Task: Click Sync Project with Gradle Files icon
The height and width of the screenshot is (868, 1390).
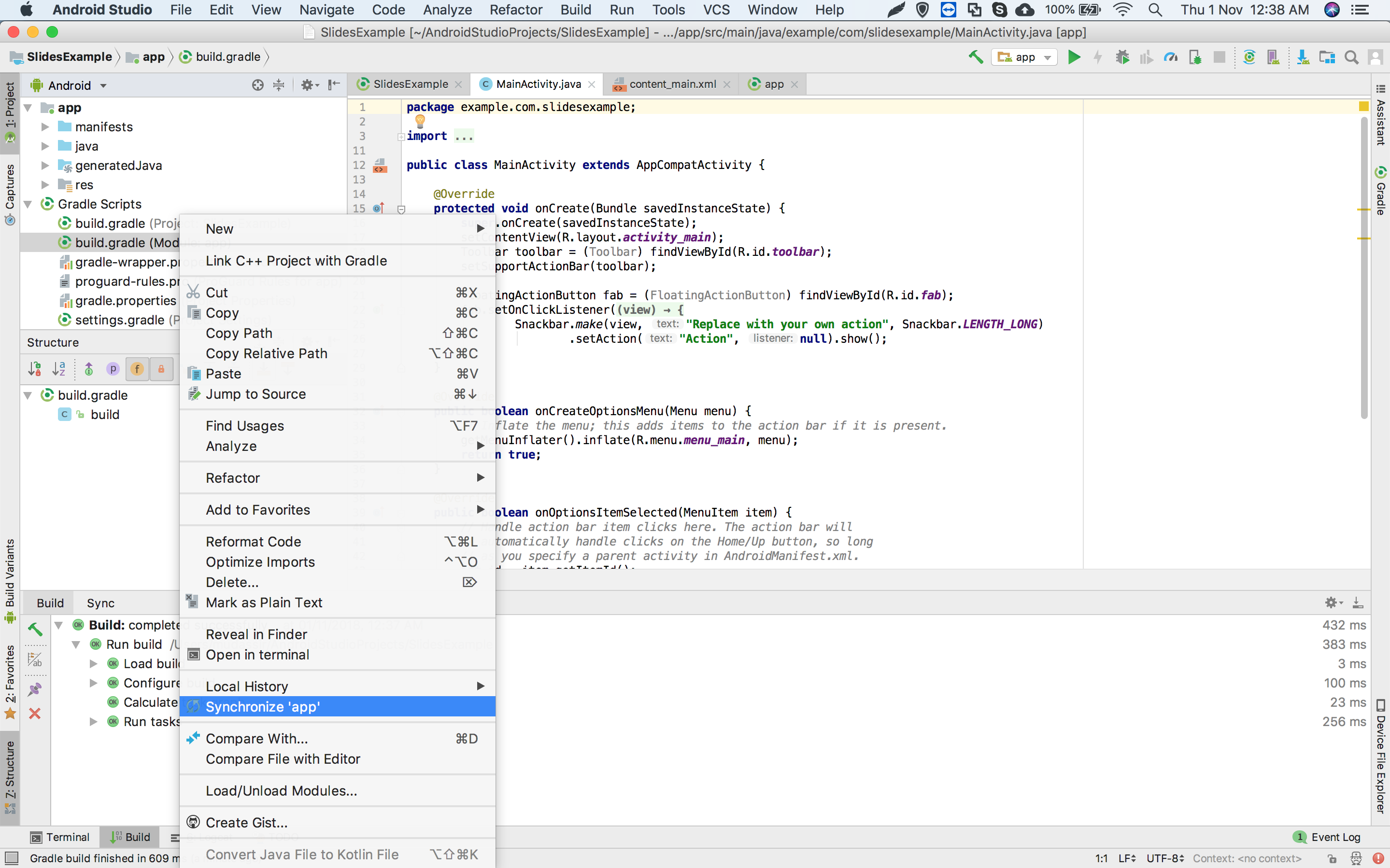Action: 1249,57
